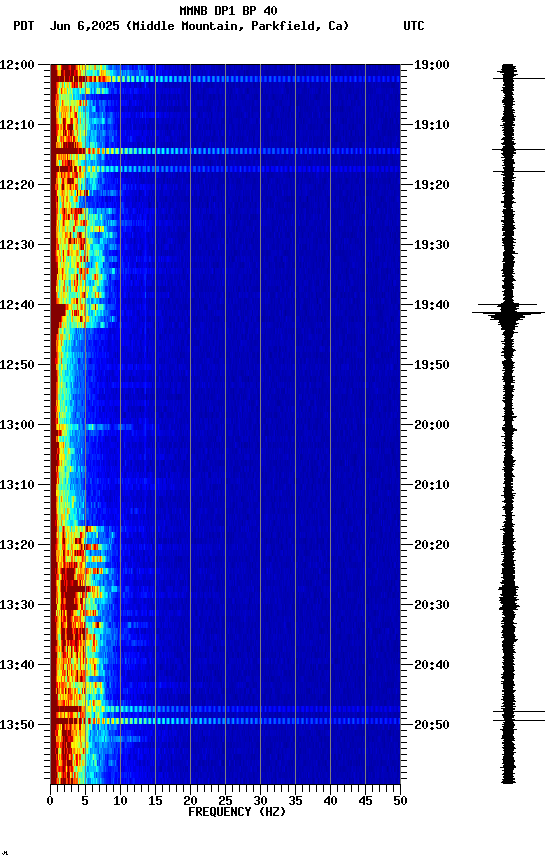Click the seismogram event marker near 20:48

pyautogui.click(x=518, y=712)
